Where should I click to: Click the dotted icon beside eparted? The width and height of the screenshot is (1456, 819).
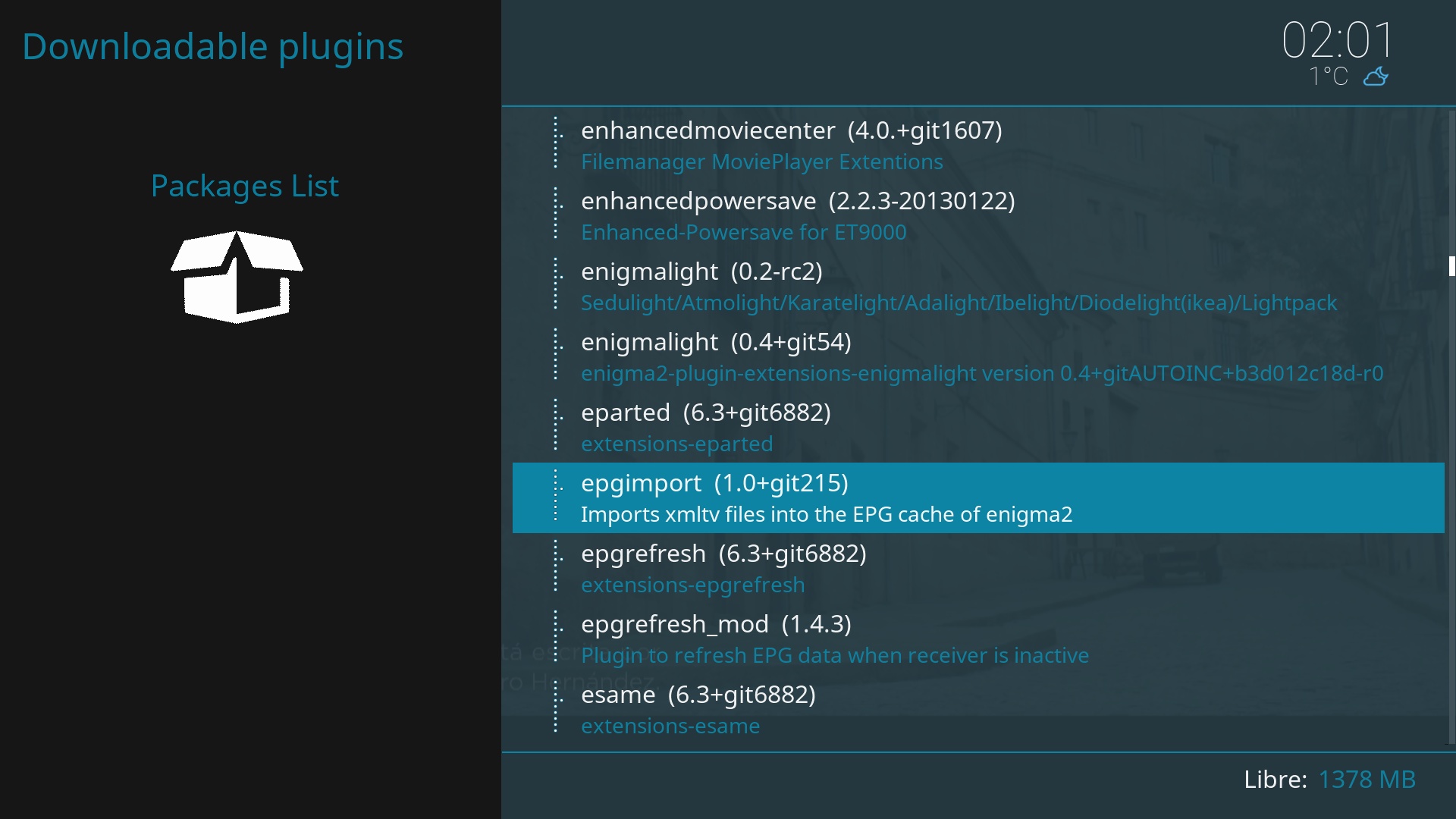[557, 425]
